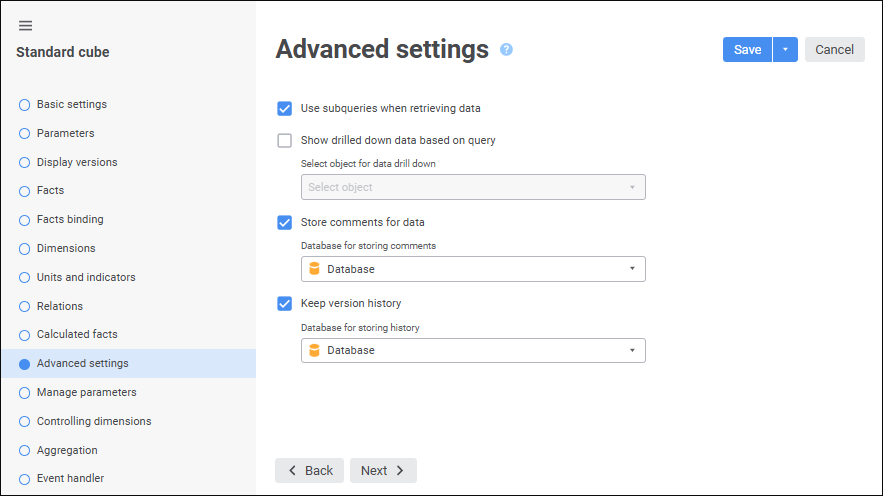Select the Facts step circle icon
The image size is (883, 496).
tap(25, 191)
